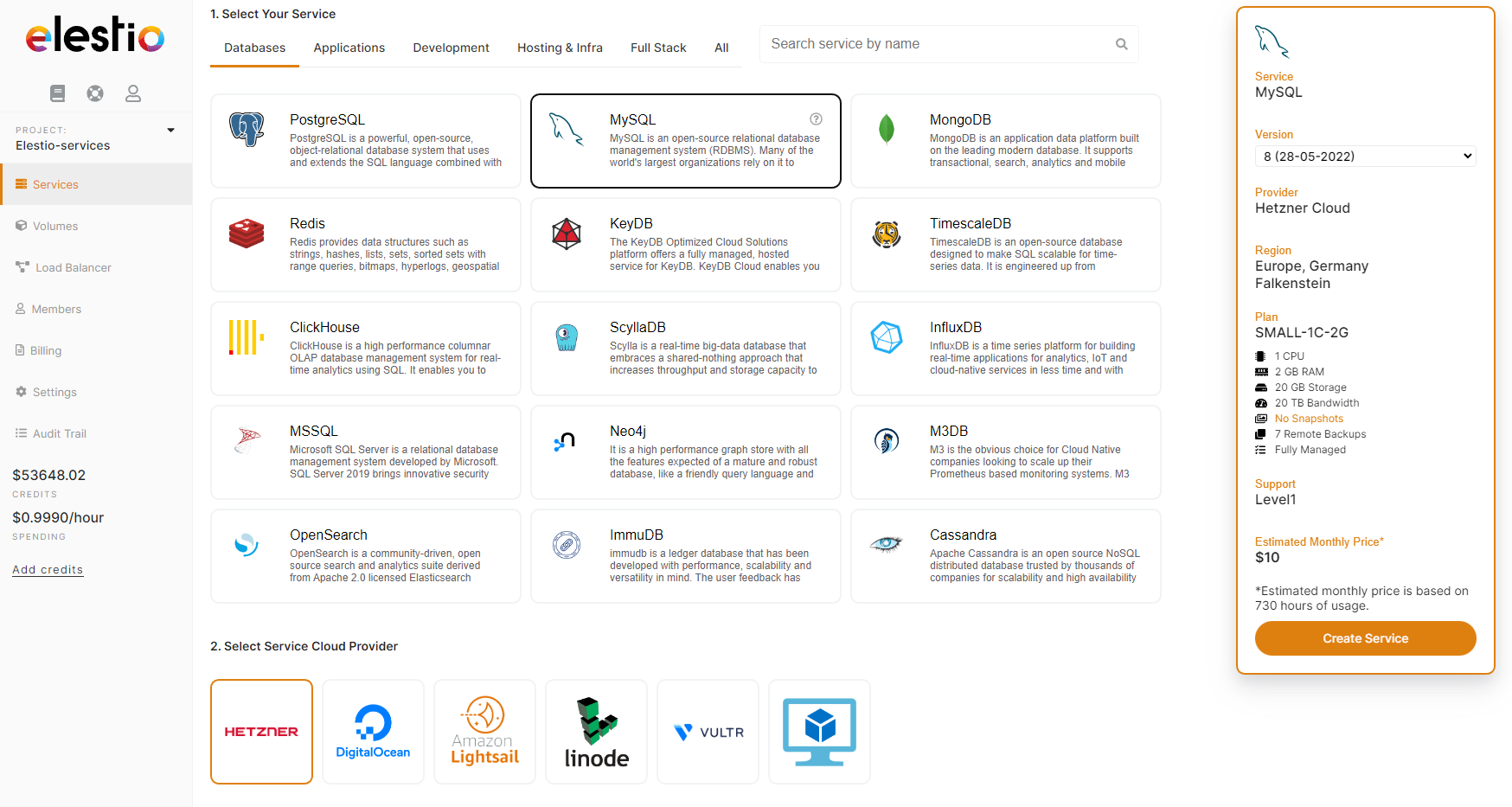Open the user account profile icon
The height and width of the screenshot is (807, 1512).
tap(133, 93)
